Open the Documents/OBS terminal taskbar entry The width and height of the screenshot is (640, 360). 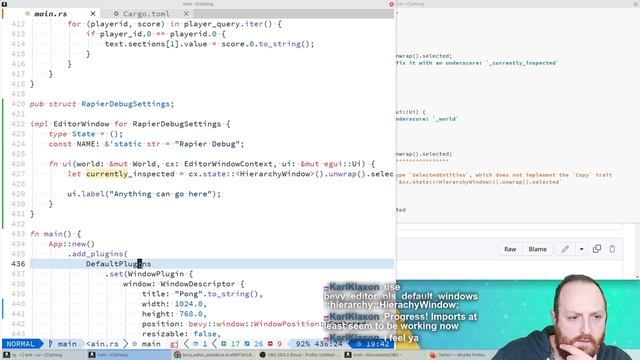tap(384, 355)
